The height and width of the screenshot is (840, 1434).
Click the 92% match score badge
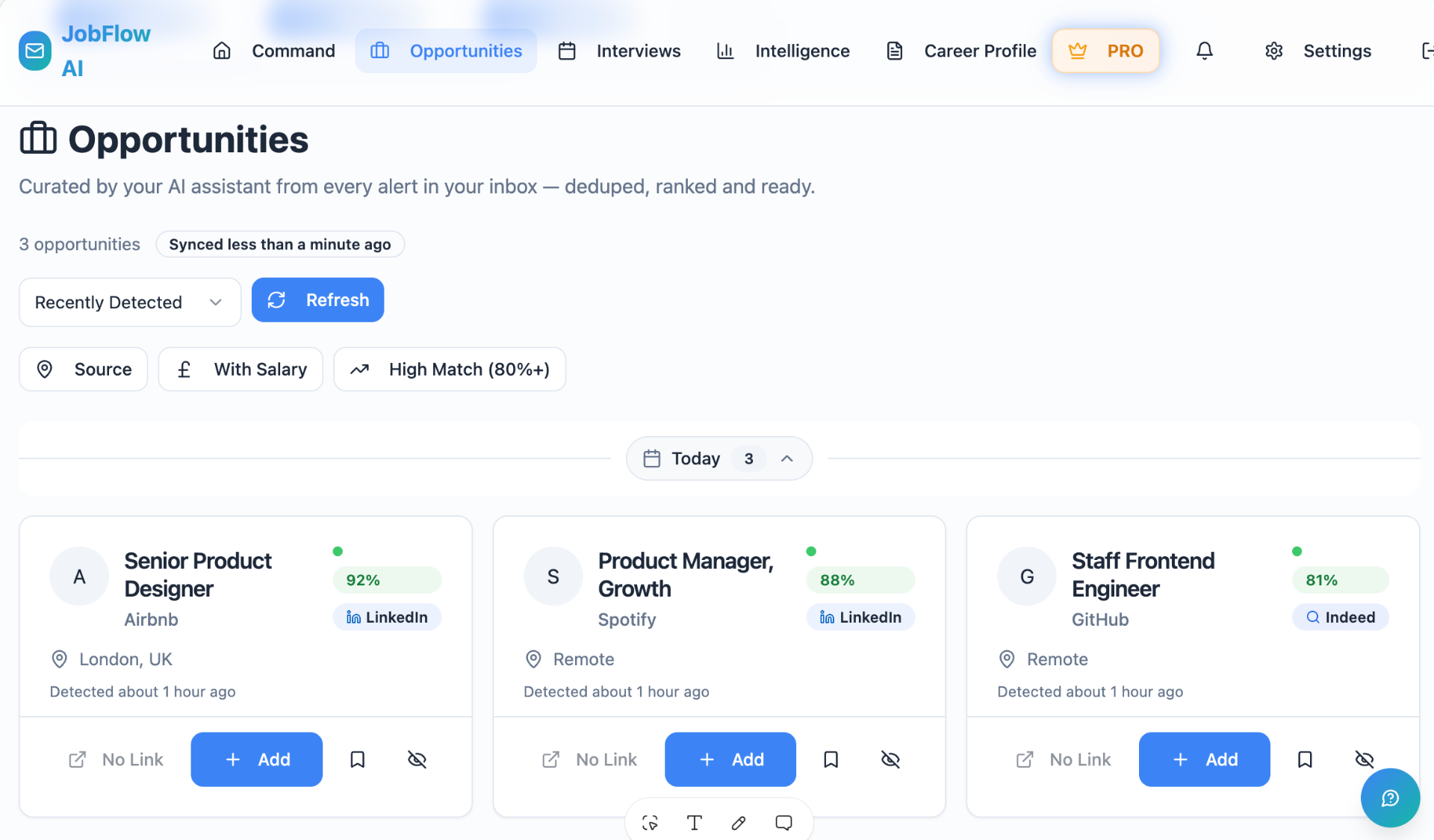point(387,580)
